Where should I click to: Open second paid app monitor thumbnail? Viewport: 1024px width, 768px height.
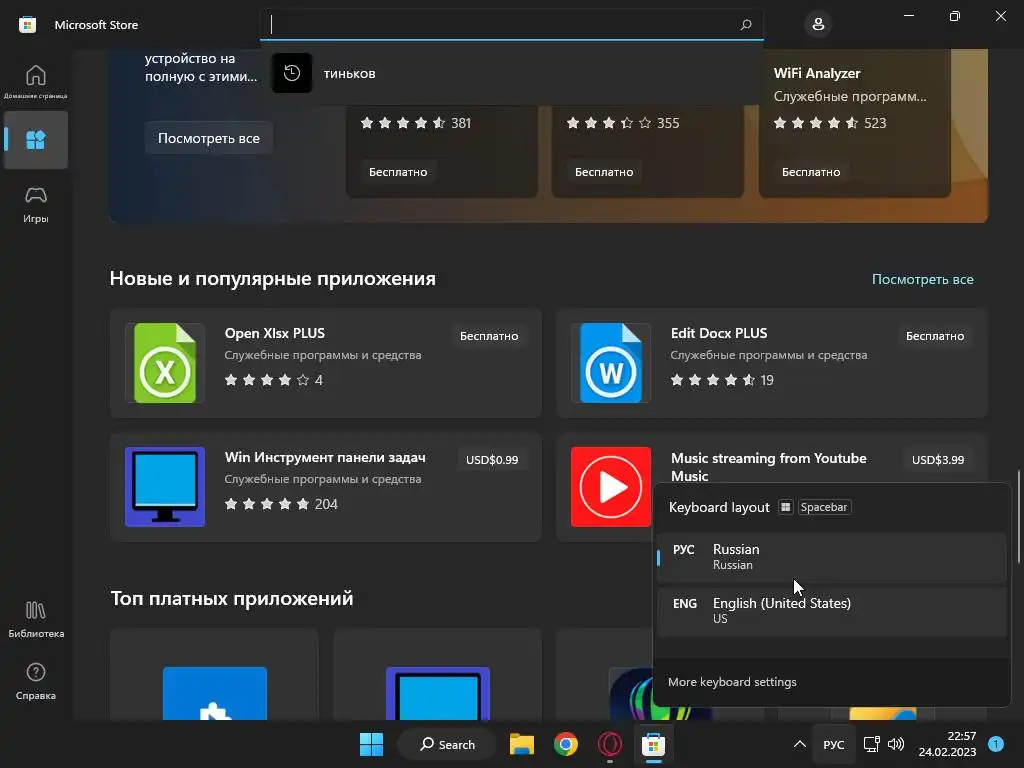pyautogui.click(x=438, y=692)
